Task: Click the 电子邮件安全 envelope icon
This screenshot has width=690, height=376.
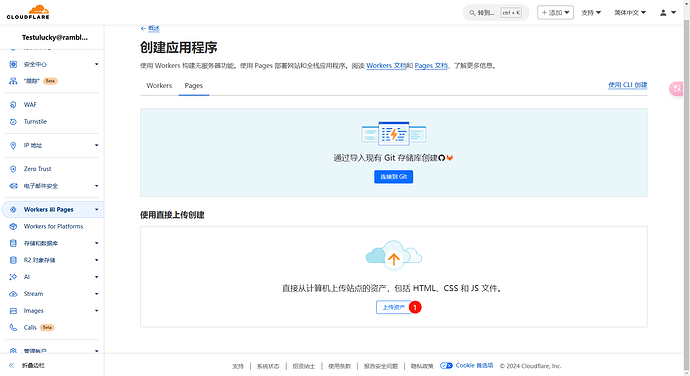Action: click(x=13, y=186)
